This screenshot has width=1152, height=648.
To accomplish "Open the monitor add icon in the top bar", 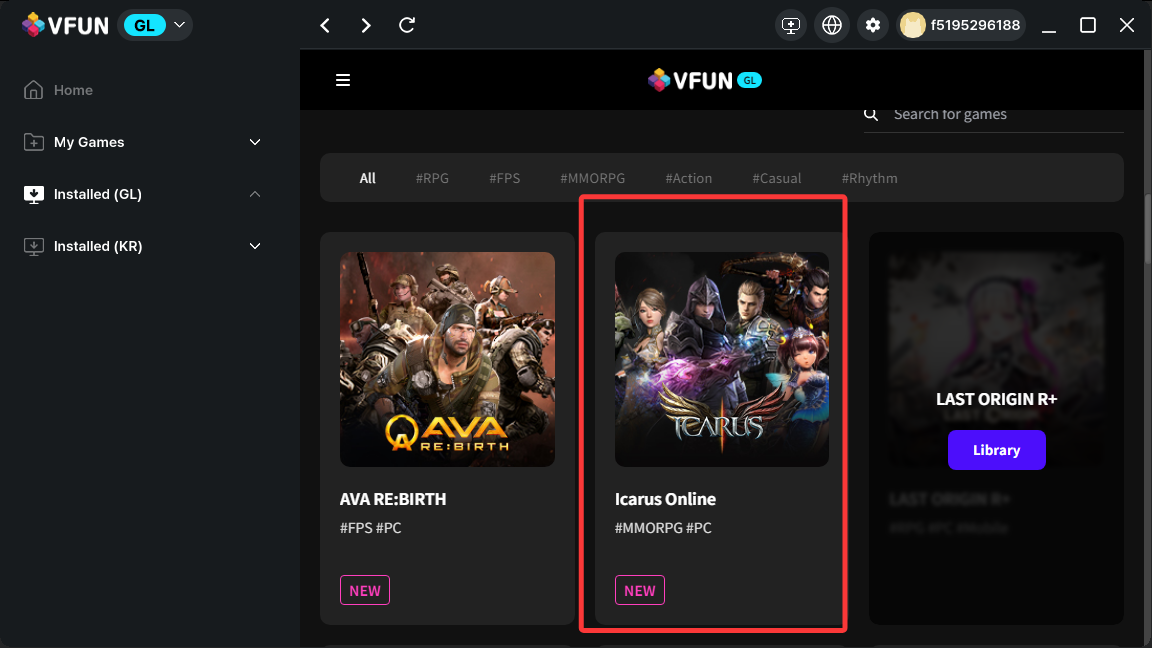I will click(x=791, y=25).
